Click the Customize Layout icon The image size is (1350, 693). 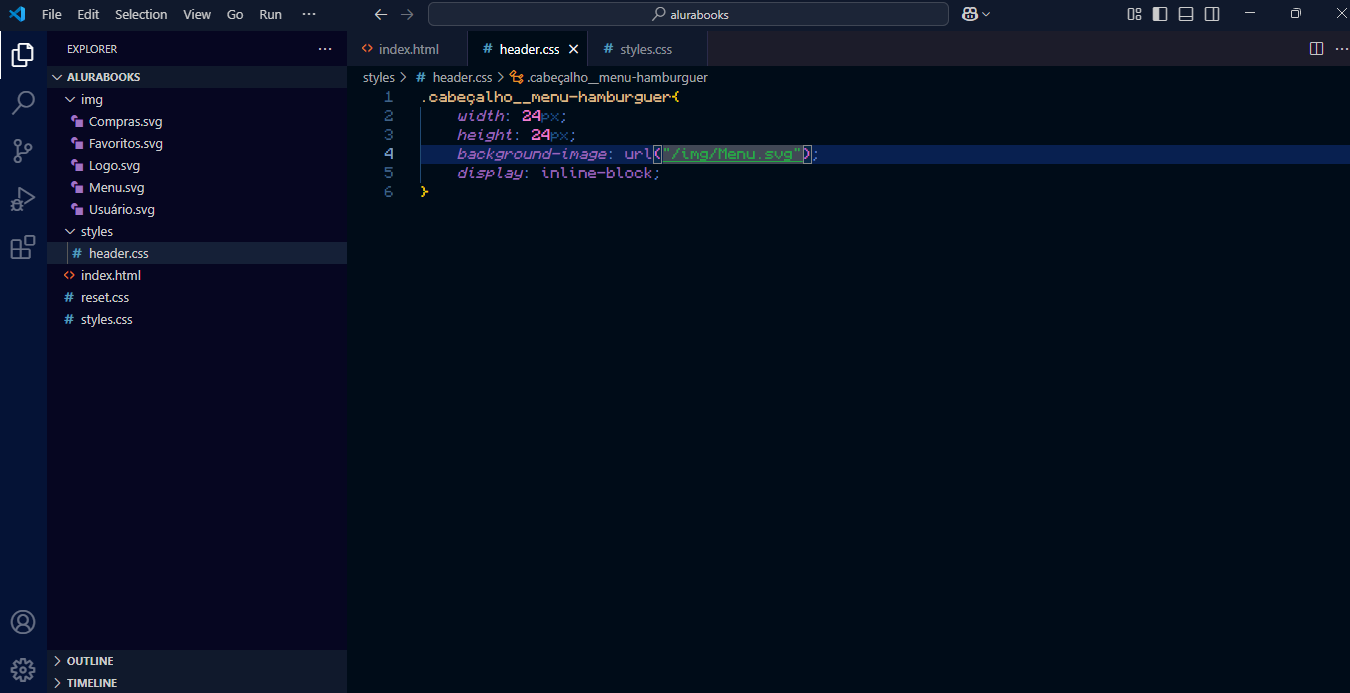click(x=1134, y=14)
